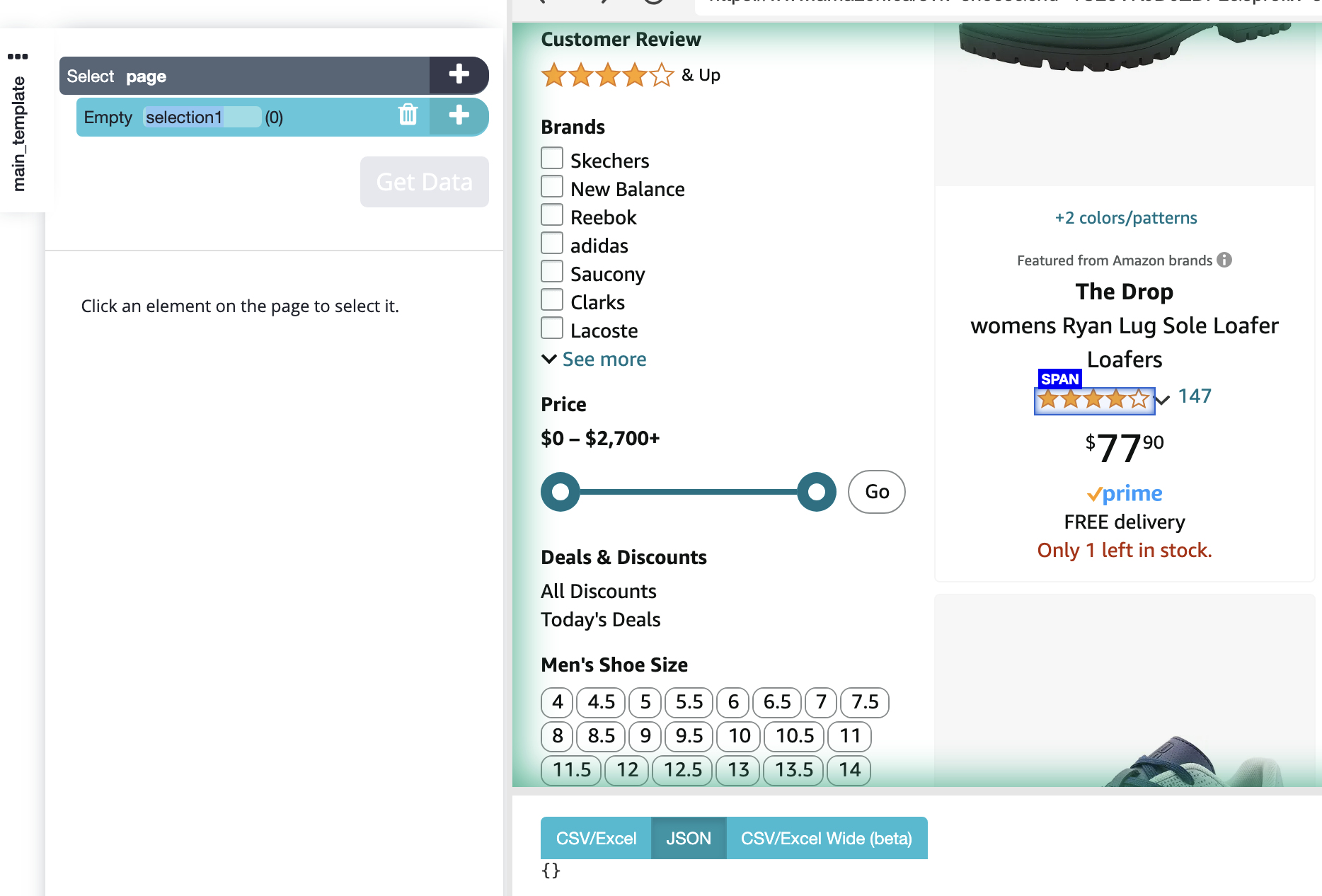The height and width of the screenshot is (896, 1322).
Task: Select men's shoe size 13
Action: tap(738, 770)
